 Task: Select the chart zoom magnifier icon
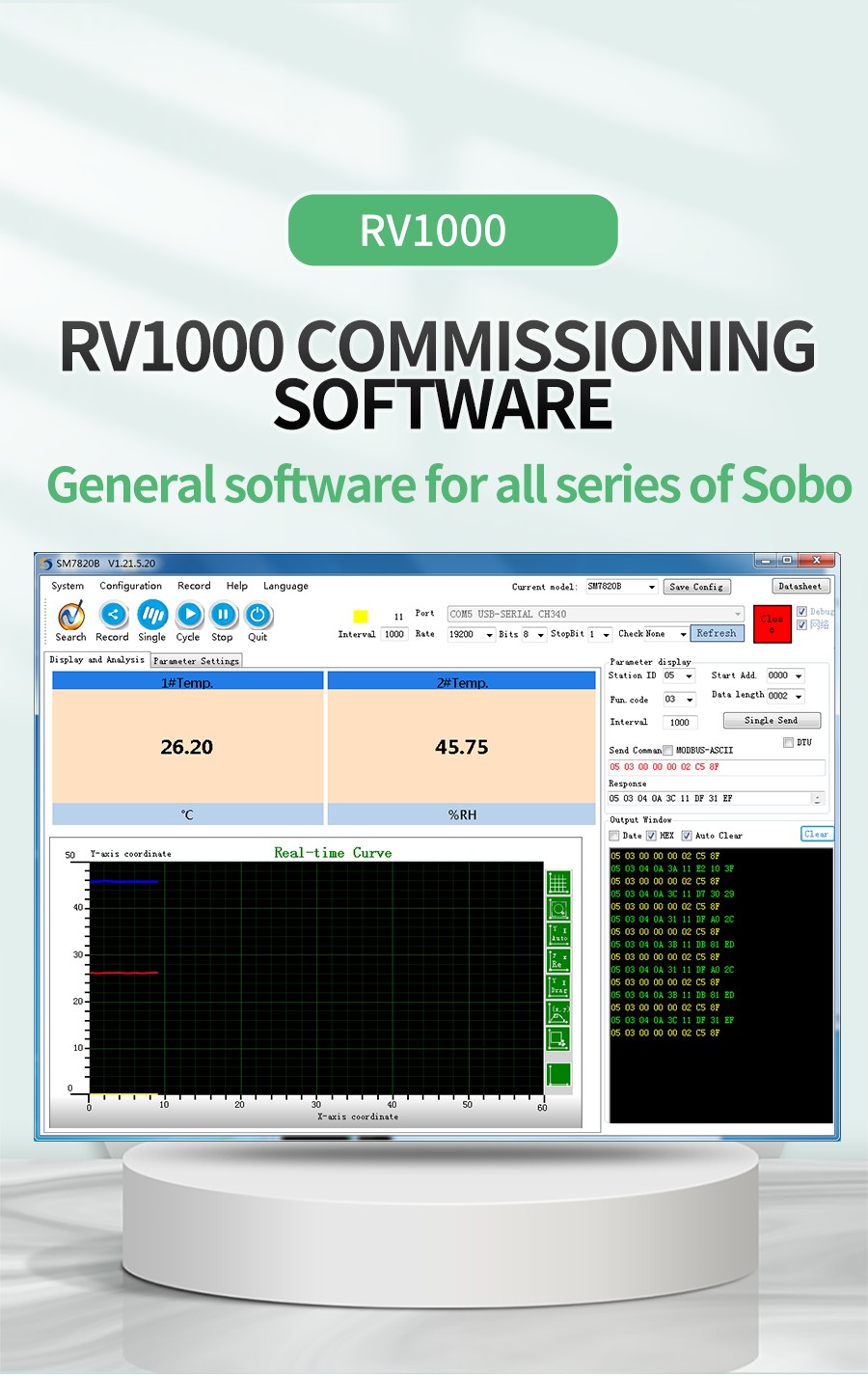[x=557, y=909]
